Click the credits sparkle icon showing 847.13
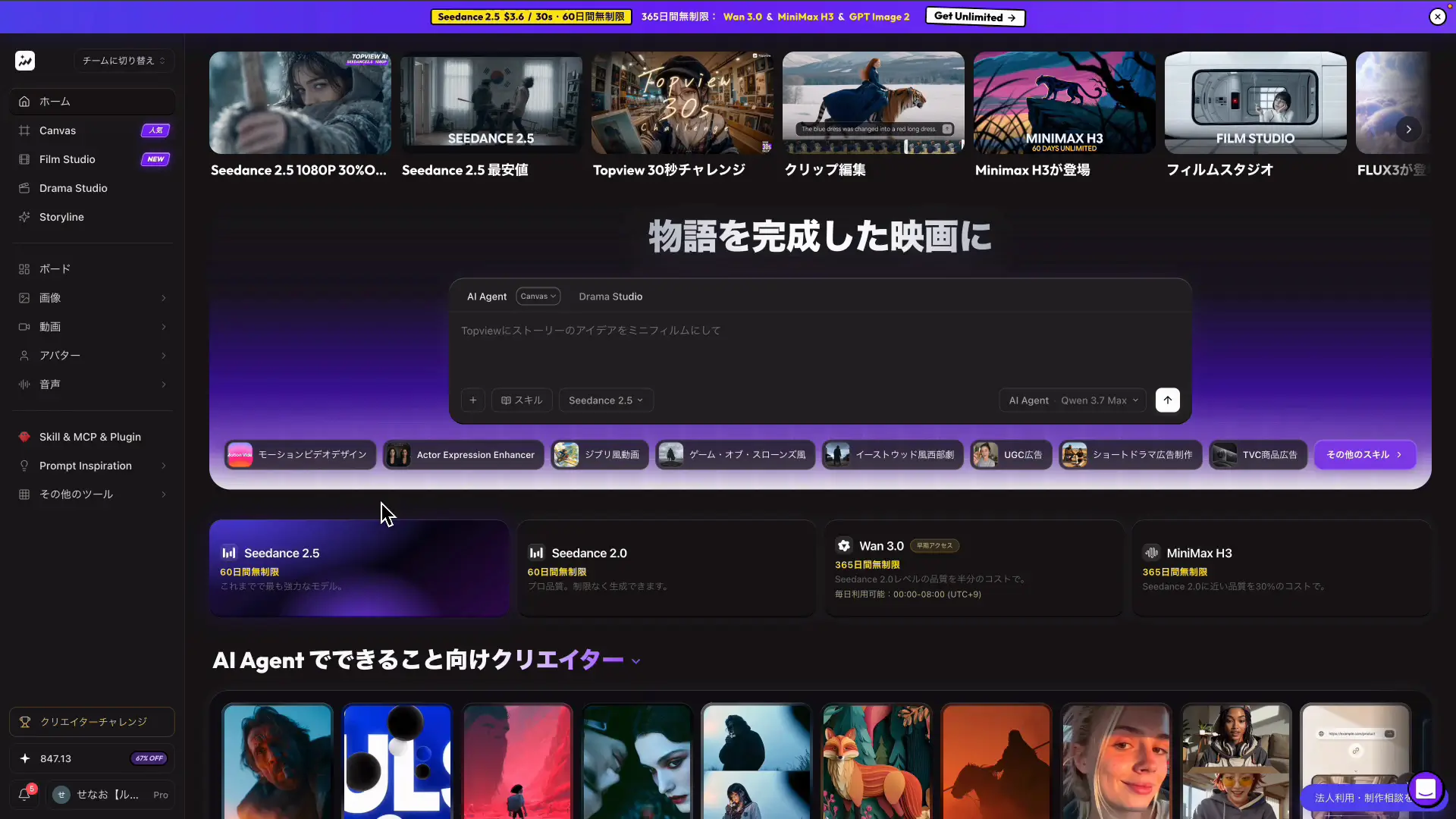1456x819 pixels. coord(25,758)
